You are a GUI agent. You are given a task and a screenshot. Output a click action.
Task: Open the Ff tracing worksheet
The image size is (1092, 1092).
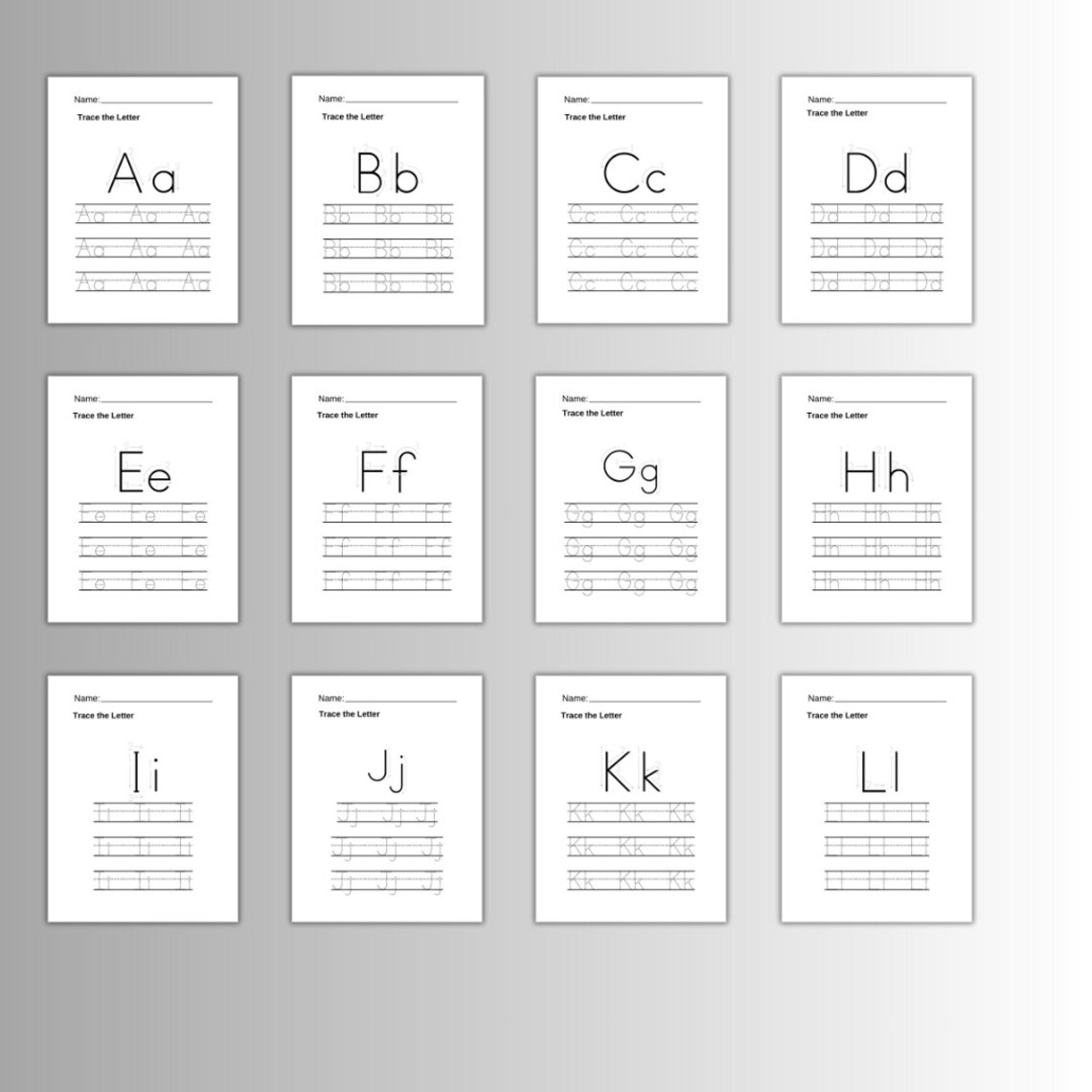coord(387,498)
